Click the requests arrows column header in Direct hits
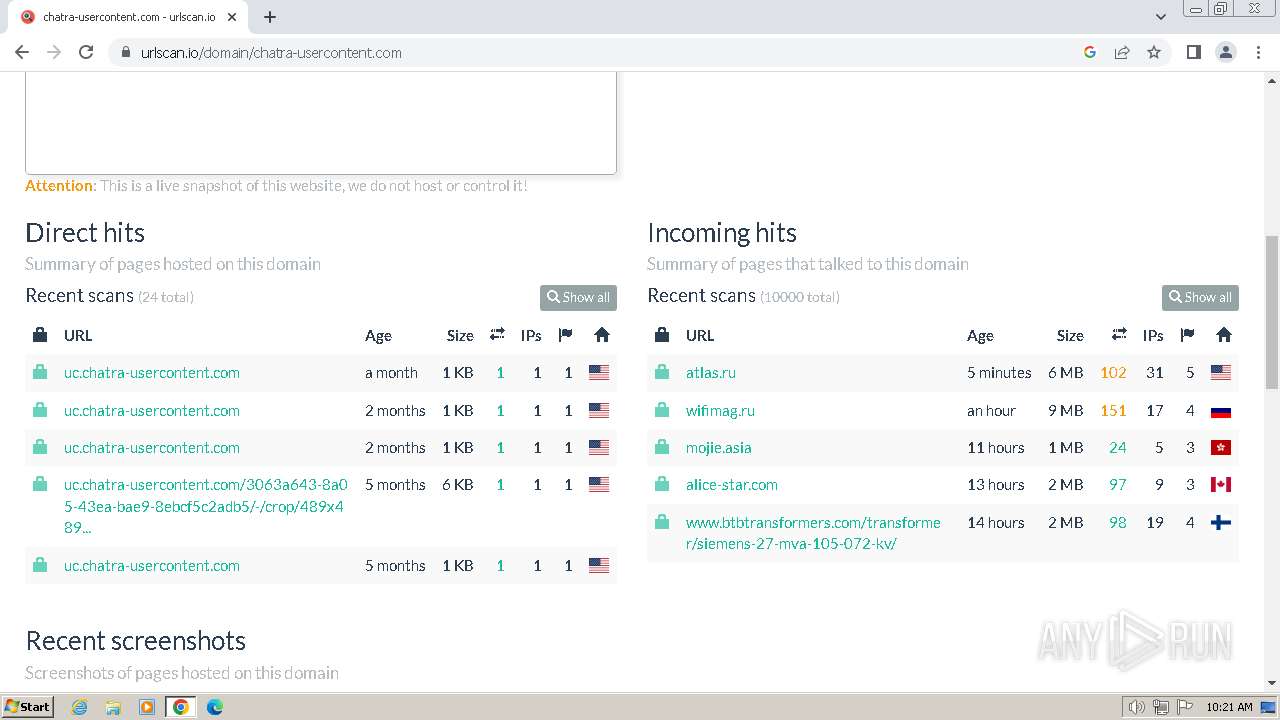The height and width of the screenshot is (720, 1280). [x=497, y=335]
